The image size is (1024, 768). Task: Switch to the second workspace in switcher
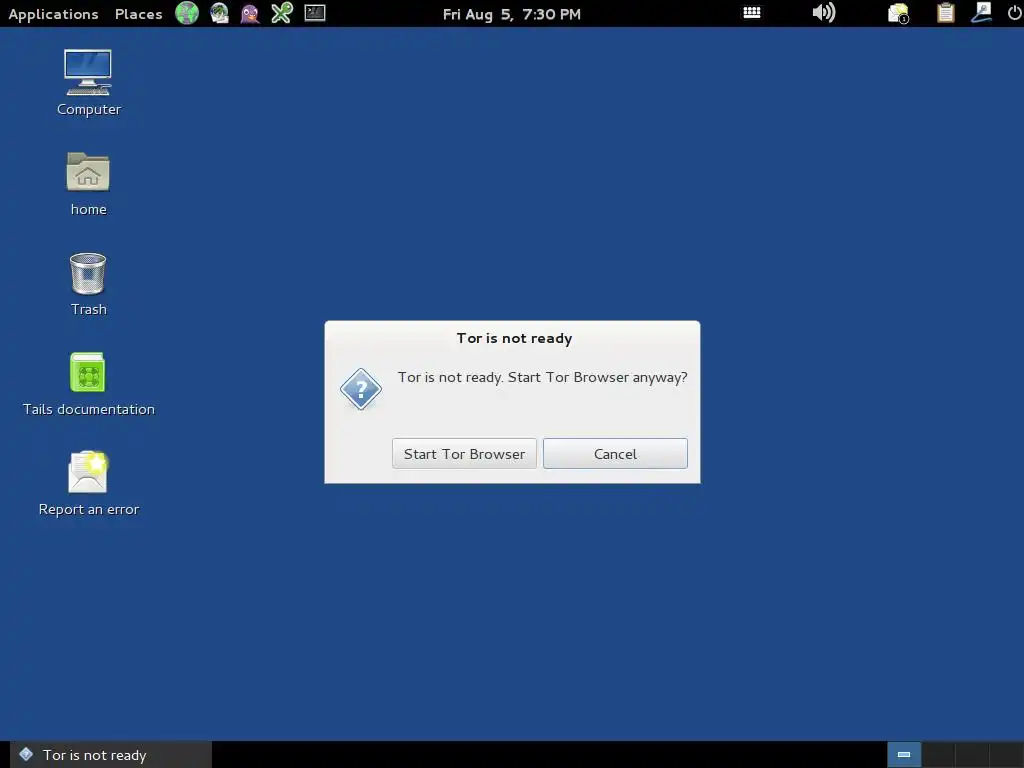(x=938, y=755)
